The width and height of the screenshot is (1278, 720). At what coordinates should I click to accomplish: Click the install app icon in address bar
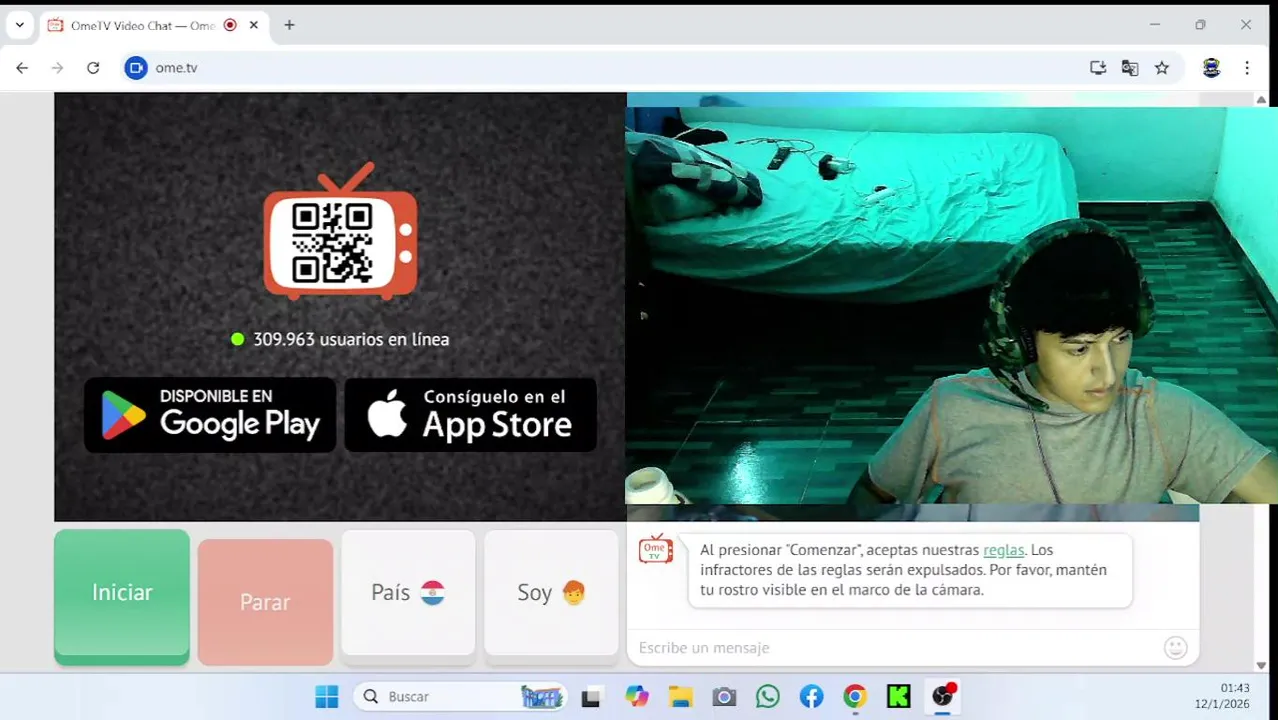tap(1098, 68)
